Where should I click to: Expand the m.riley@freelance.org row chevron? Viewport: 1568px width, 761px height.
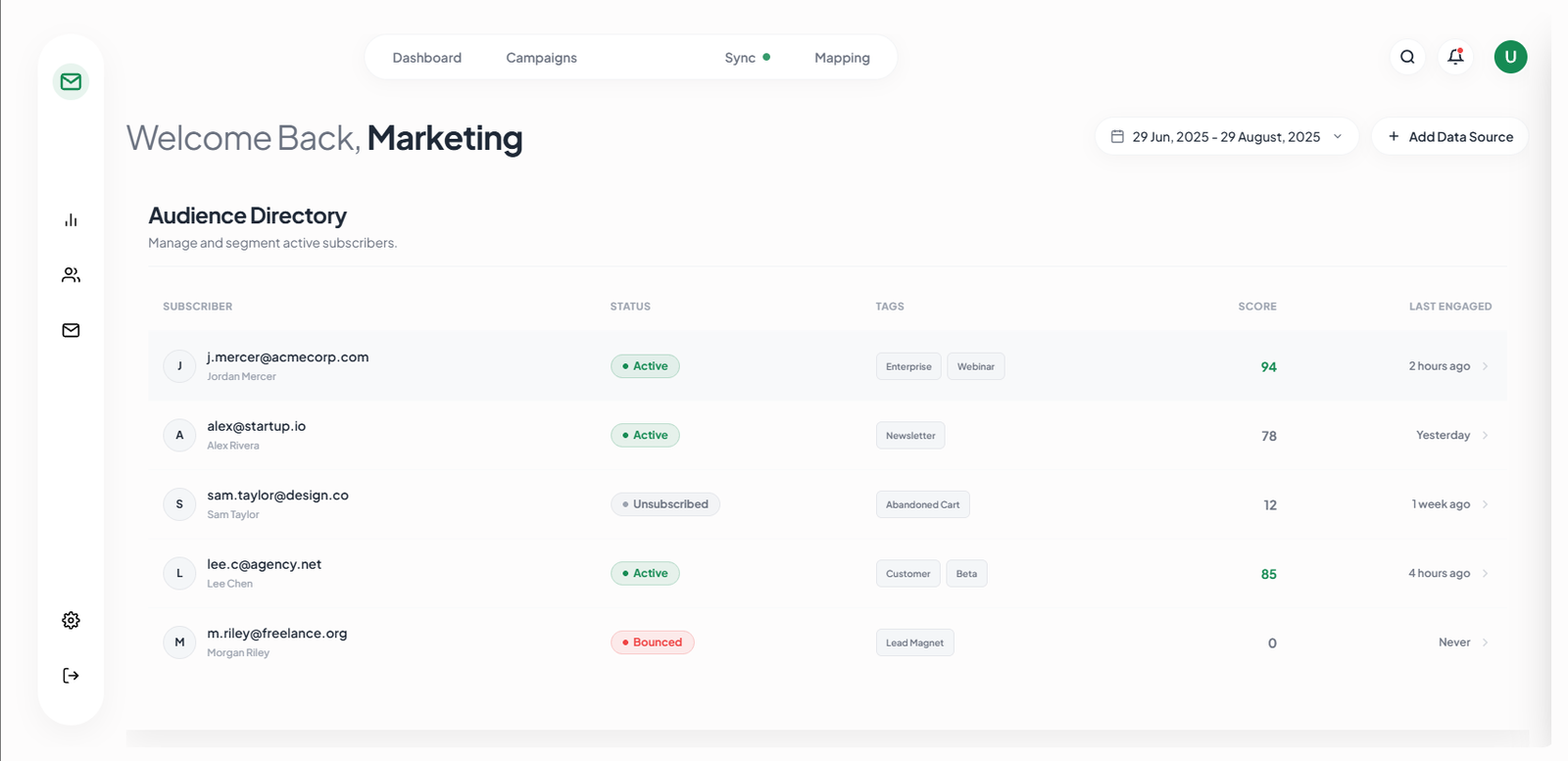(x=1486, y=642)
